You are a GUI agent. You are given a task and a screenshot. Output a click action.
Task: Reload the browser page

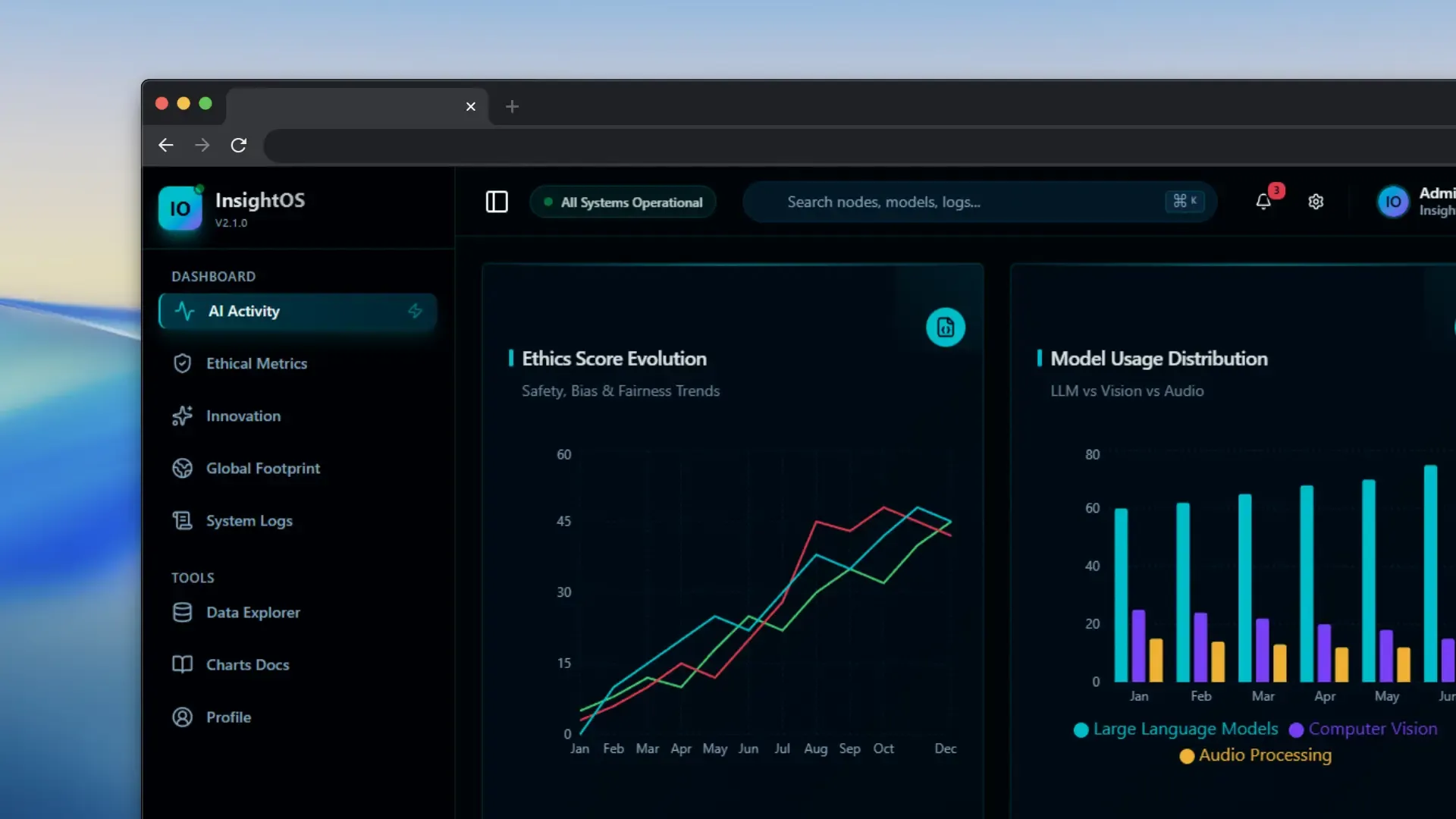(238, 145)
